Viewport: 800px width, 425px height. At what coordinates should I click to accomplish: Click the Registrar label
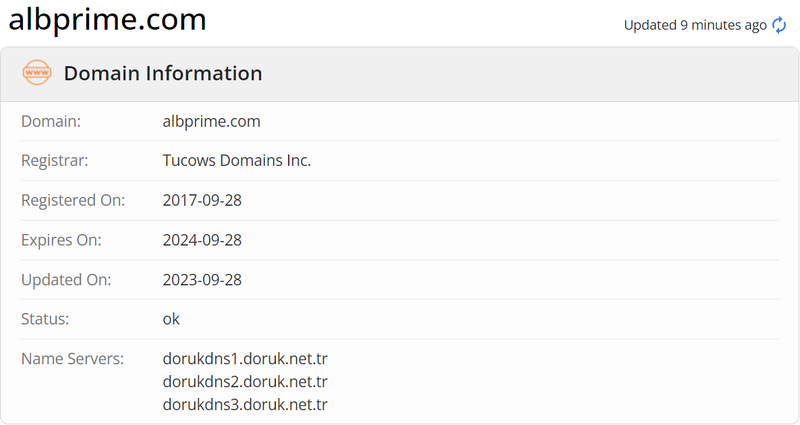(x=55, y=161)
